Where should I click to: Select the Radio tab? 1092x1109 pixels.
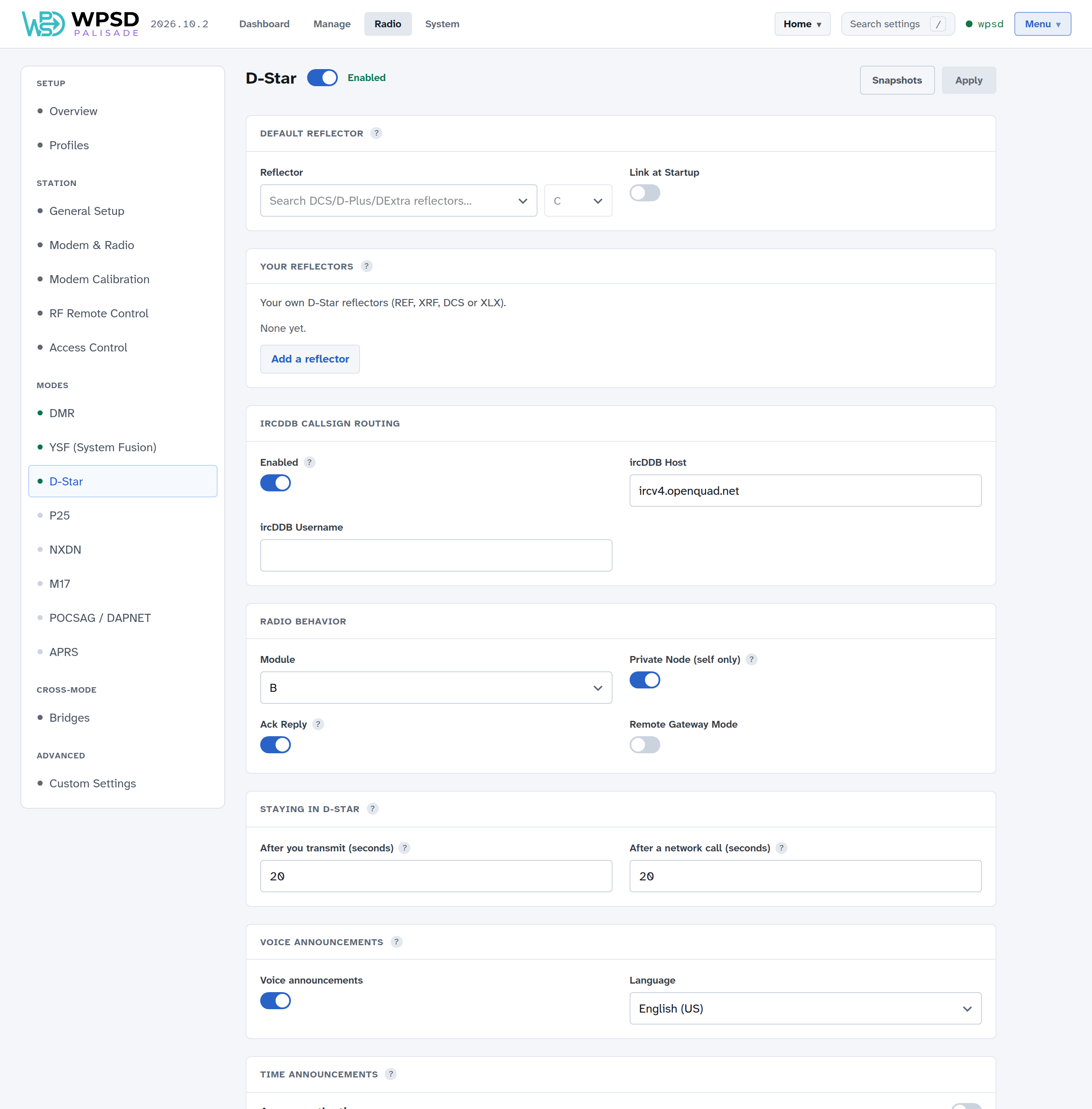point(388,24)
